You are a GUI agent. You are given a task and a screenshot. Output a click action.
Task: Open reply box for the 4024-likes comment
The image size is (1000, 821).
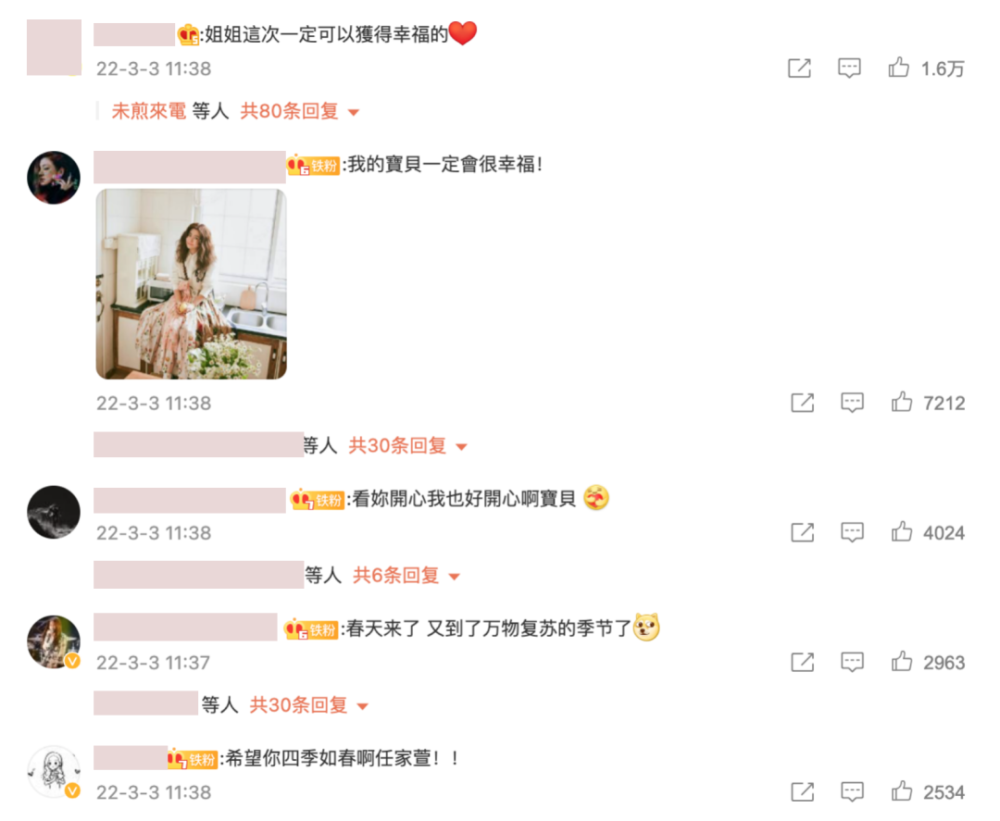tap(852, 531)
